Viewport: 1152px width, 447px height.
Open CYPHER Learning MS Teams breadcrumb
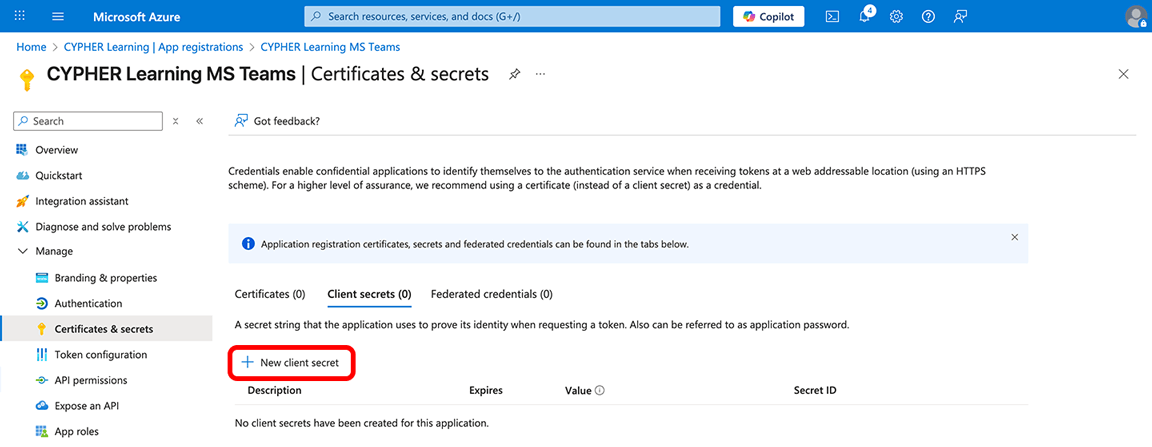(x=331, y=47)
